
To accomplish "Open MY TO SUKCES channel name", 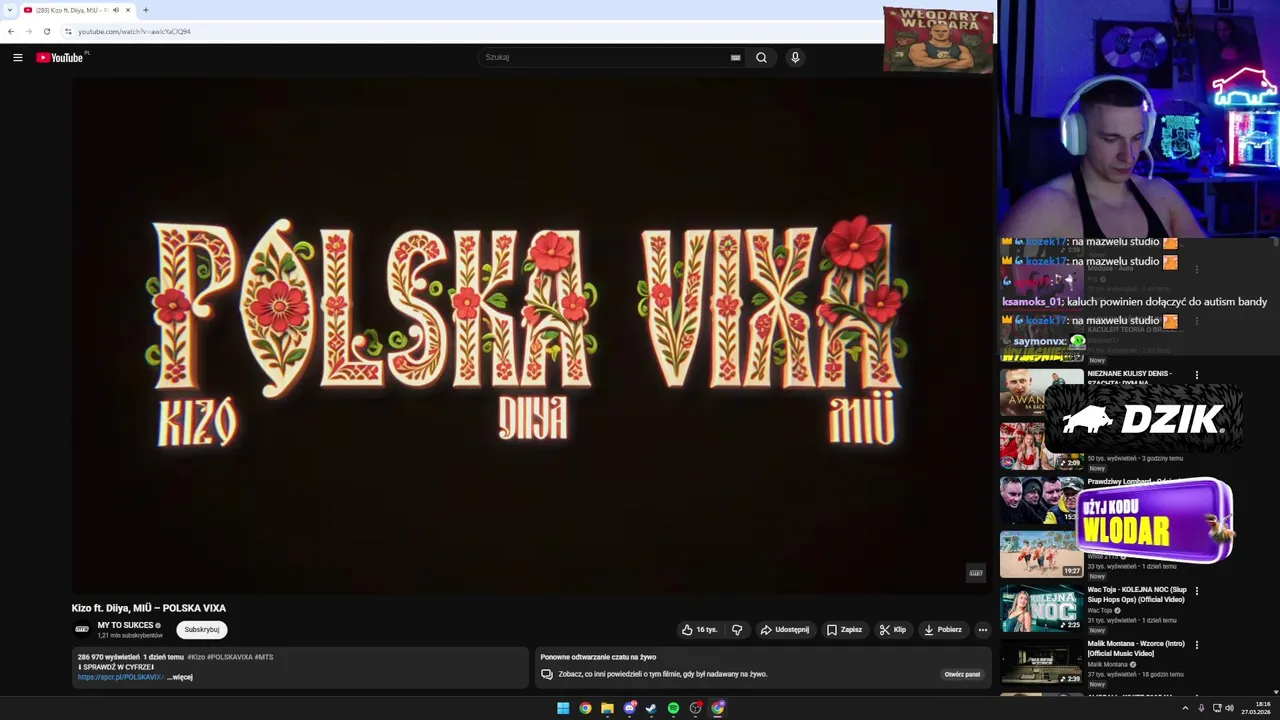I will [x=125, y=625].
